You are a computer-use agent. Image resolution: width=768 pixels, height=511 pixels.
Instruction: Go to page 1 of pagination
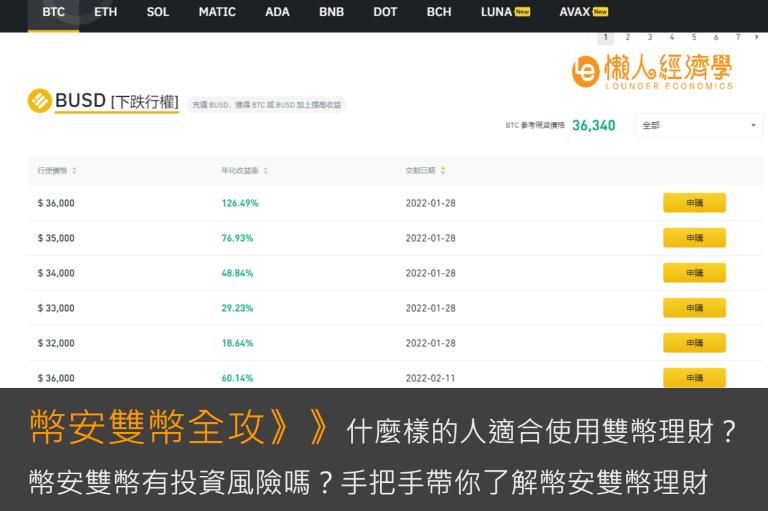tap(605, 37)
